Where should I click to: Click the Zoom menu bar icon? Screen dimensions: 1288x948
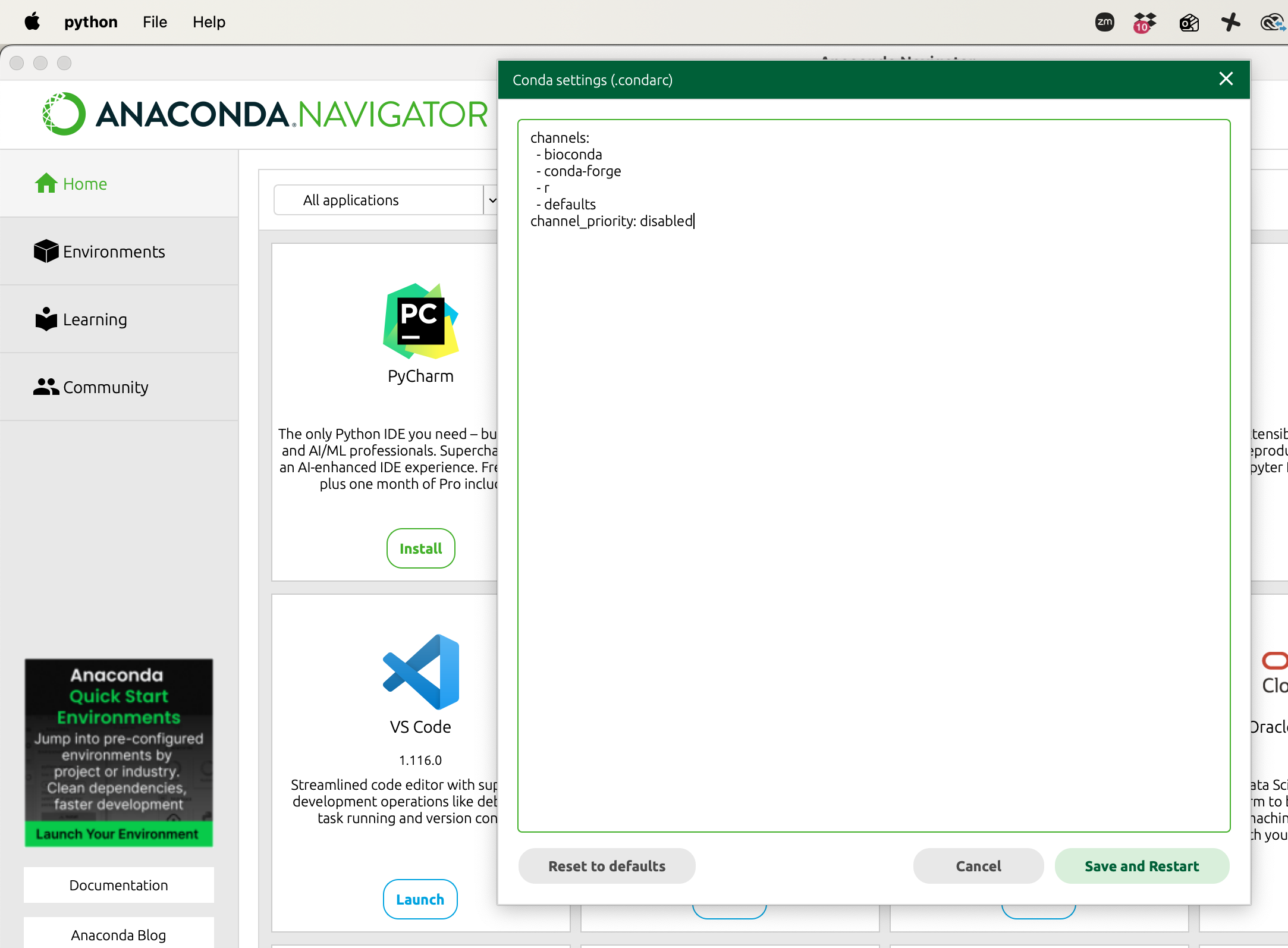(1104, 23)
